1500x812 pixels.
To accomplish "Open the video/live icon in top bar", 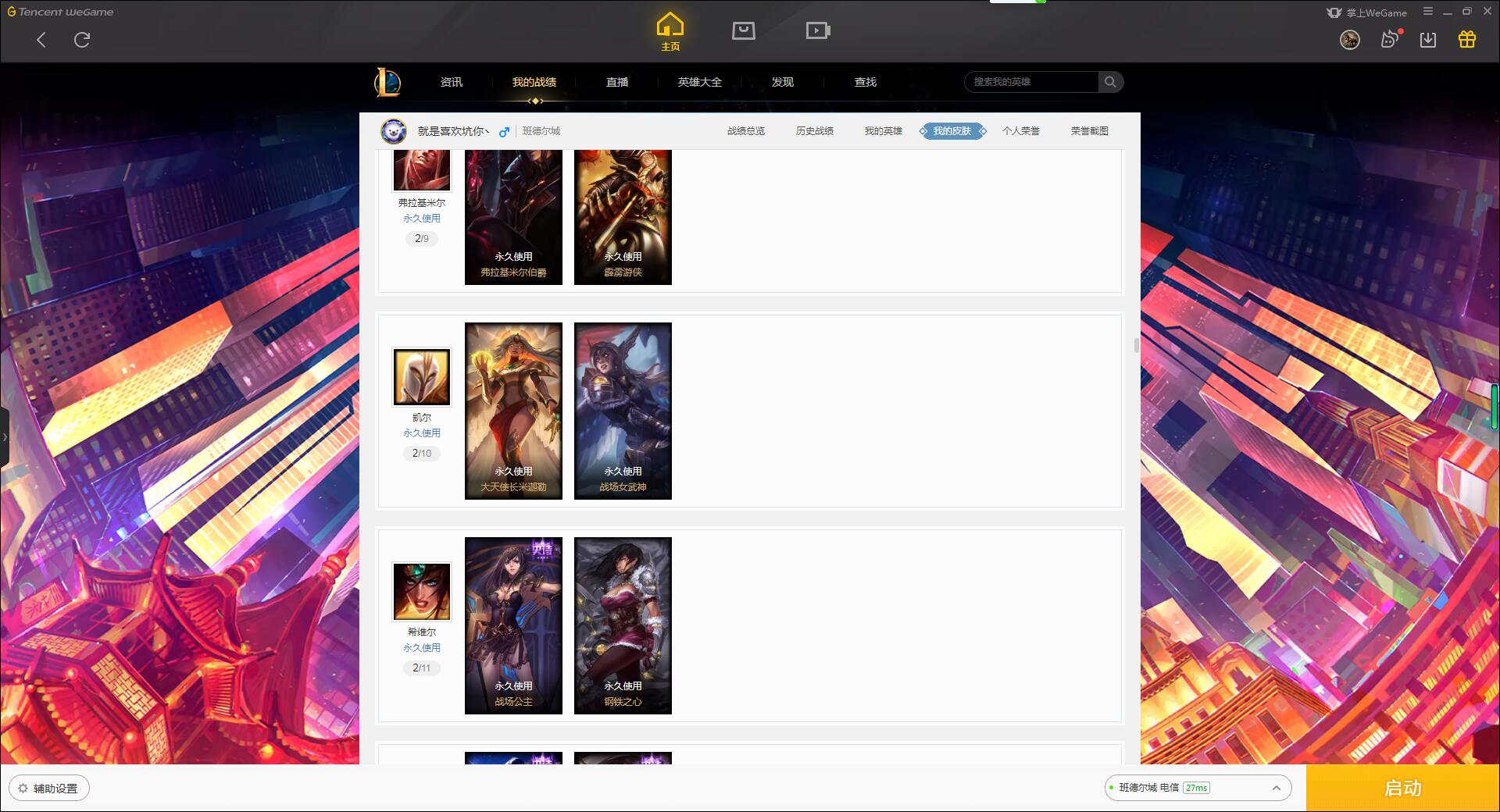I will pyautogui.click(x=818, y=30).
